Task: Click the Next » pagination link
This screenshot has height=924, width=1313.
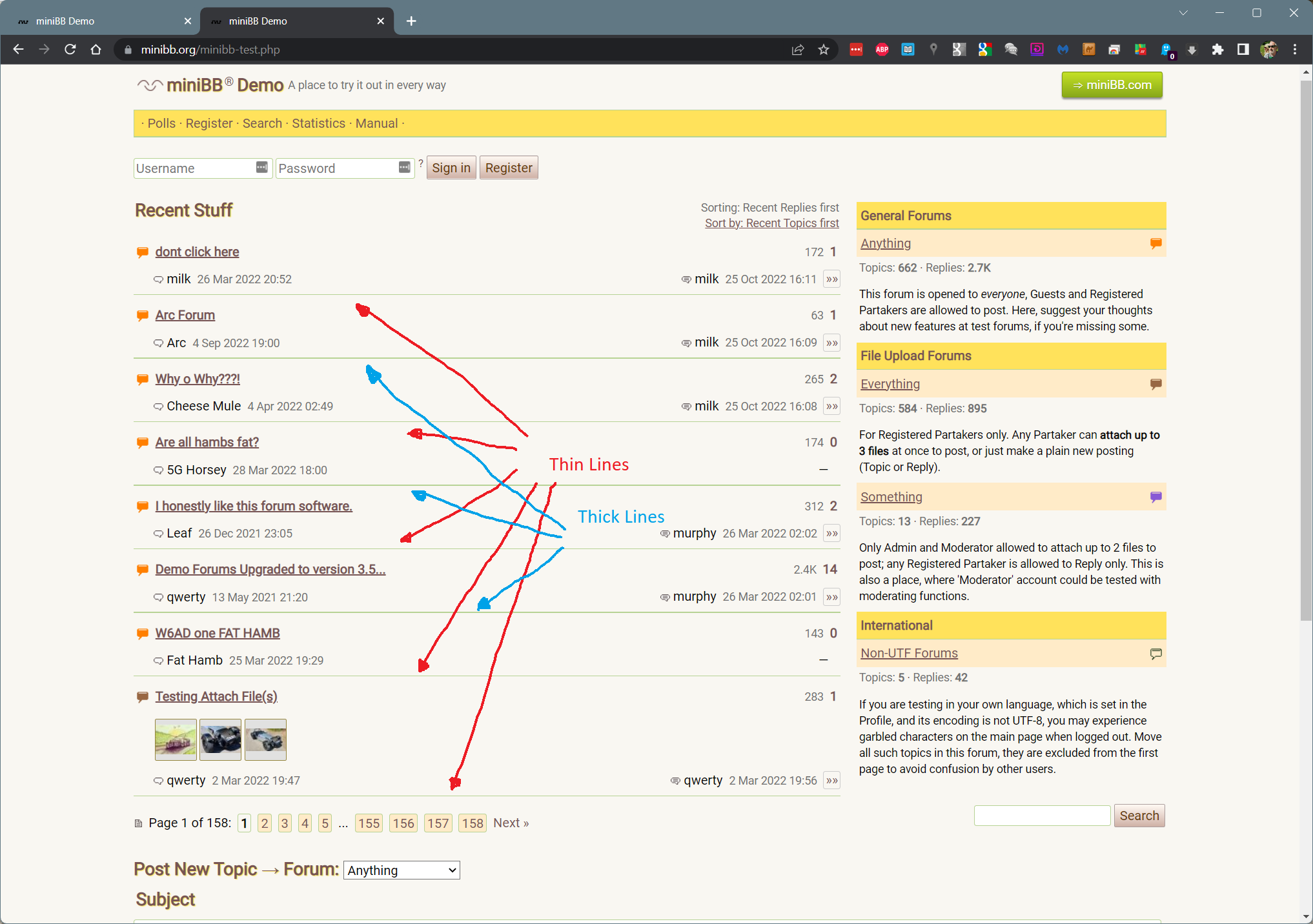Action: (x=511, y=823)
